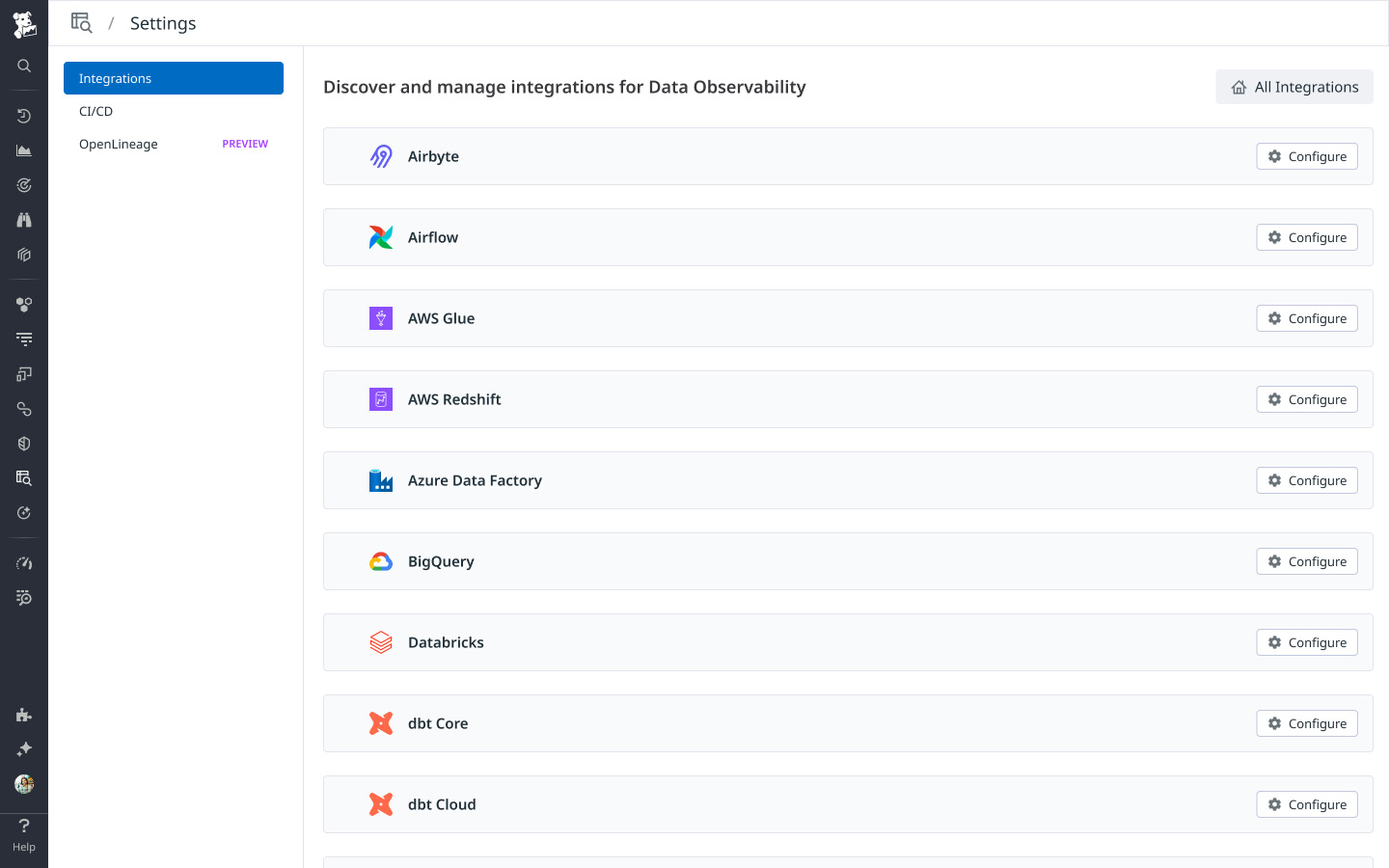Image resolution: width=1389 pixels, height=868 pixels.
Task: Open the dashboards area-chart icon
Action: (x=24, y=150)
